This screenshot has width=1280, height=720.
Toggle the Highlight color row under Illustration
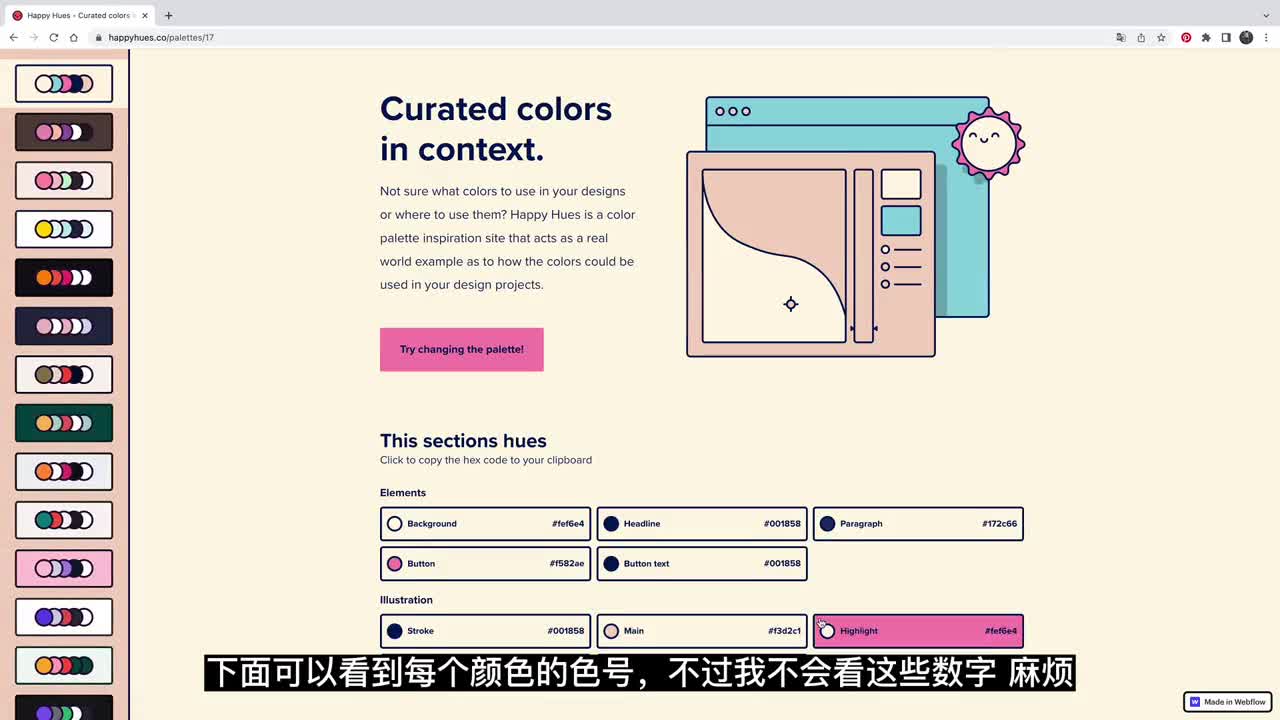tap(918, 631)
